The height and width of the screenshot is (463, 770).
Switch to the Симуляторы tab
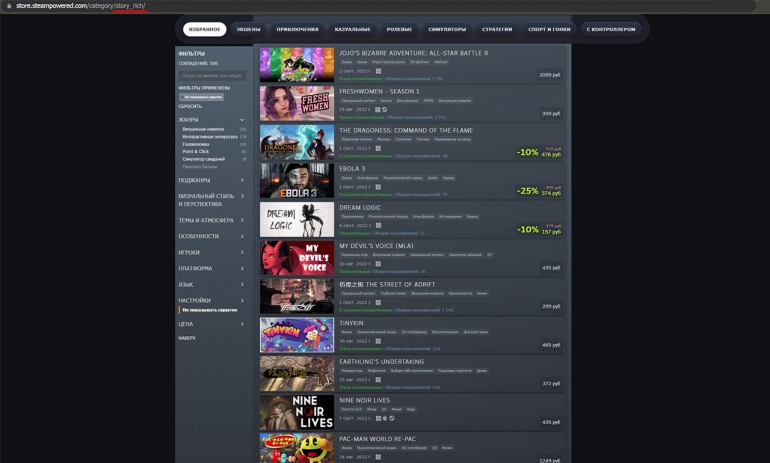(x=447, y=29)
